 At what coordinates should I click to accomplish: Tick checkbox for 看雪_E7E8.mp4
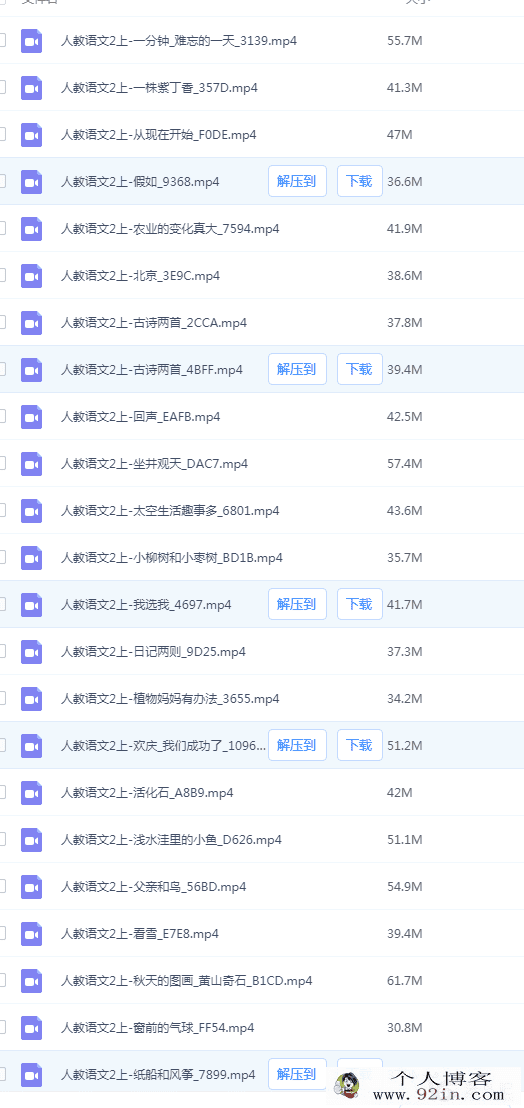(x=2, y=933)
